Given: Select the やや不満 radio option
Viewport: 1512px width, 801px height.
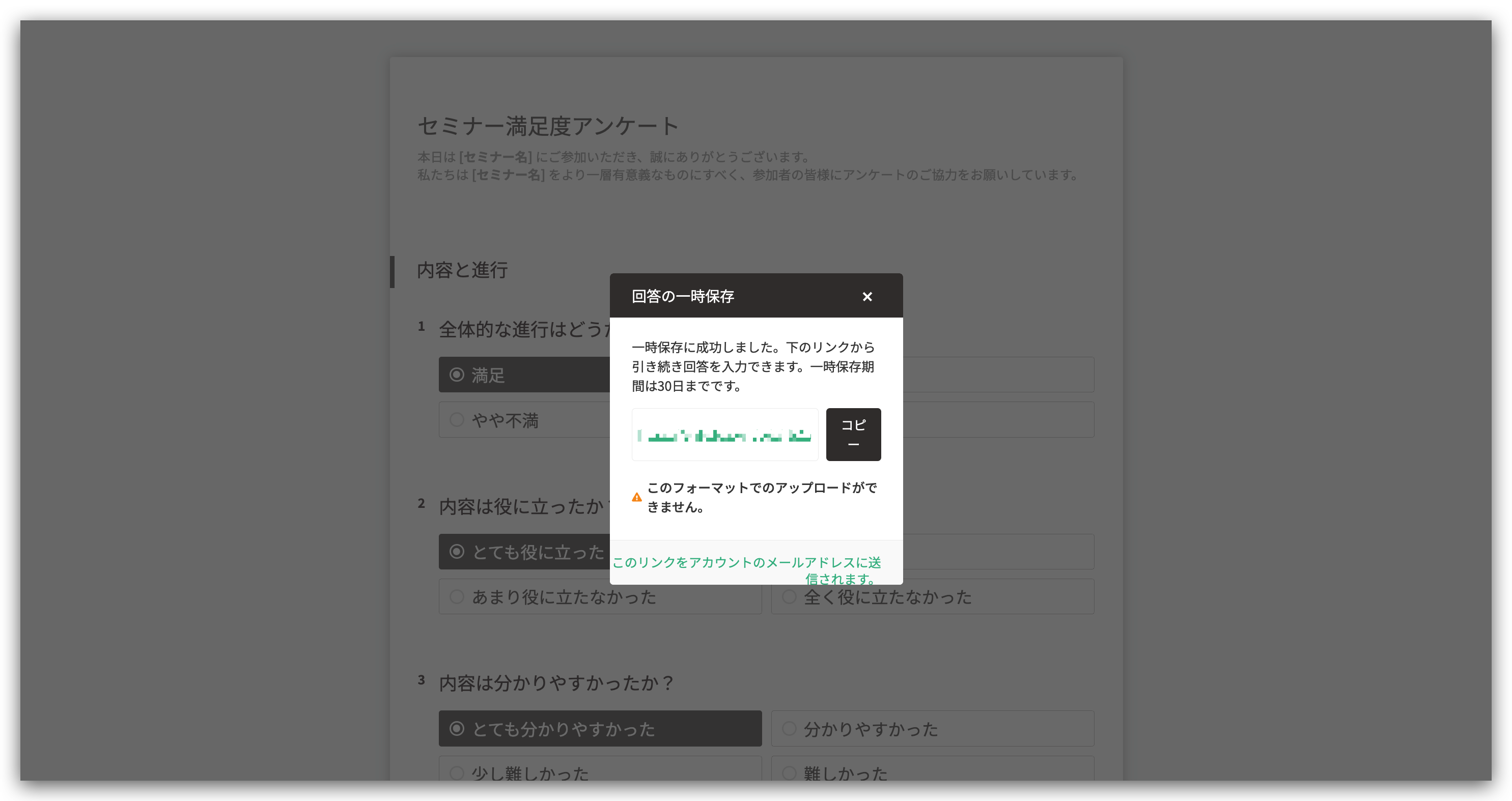Looking at the screenshot, I should click(524, 419).
